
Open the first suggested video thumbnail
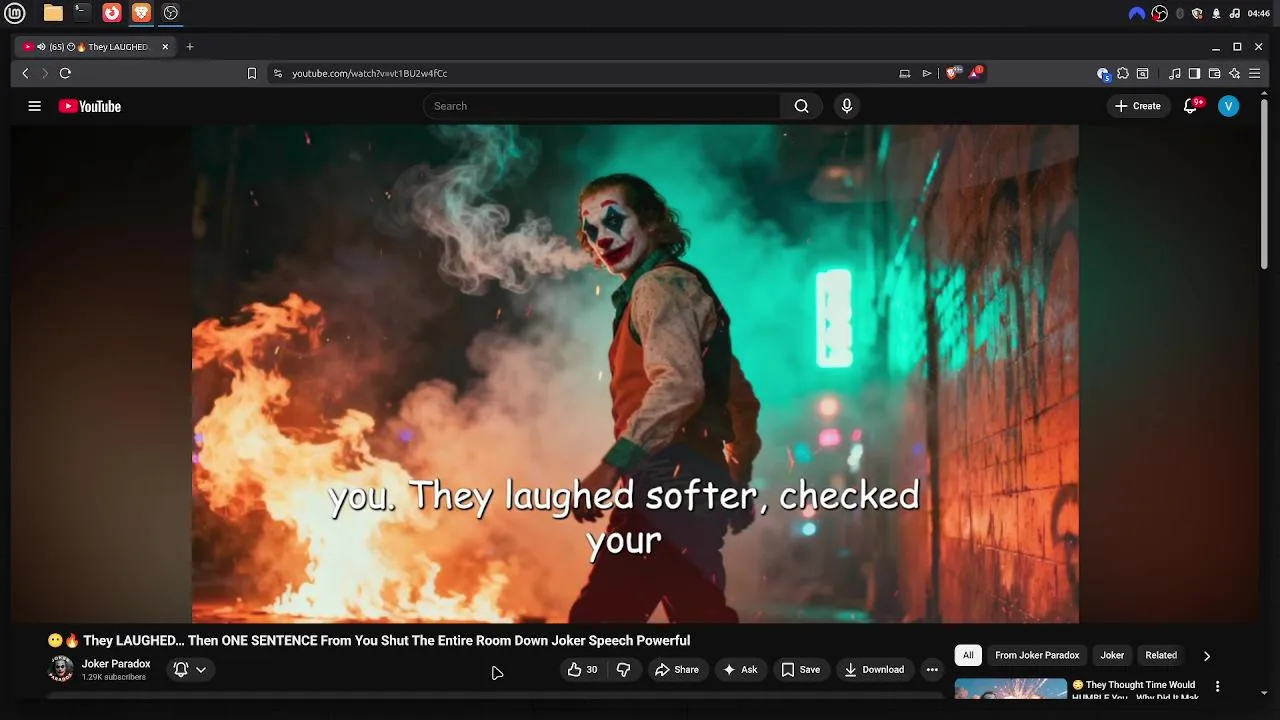1011,689
